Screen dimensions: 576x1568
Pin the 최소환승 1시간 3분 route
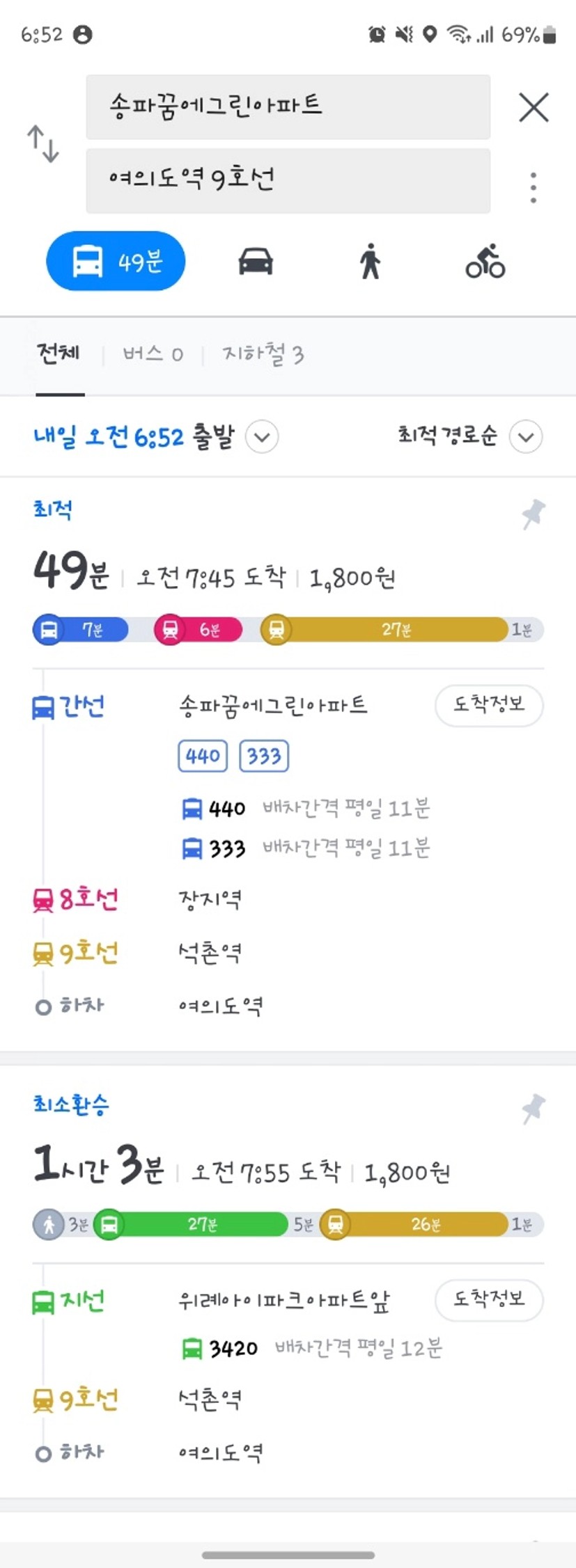[x=534, y=1109]
